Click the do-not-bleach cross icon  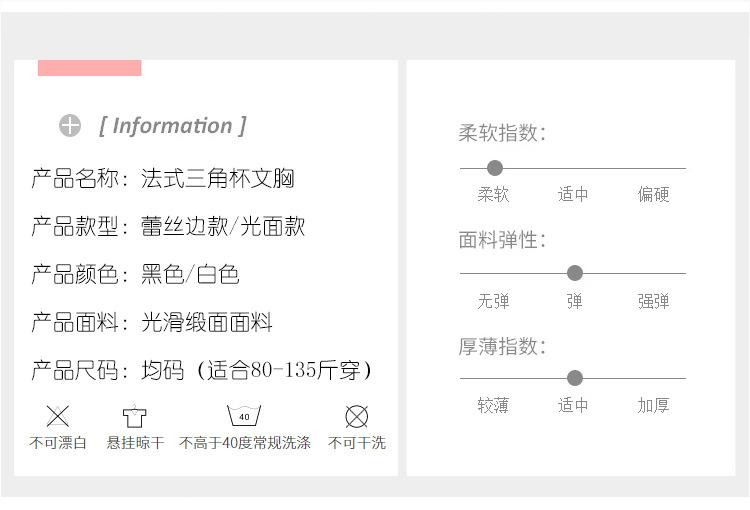click(x=58, y=416)
